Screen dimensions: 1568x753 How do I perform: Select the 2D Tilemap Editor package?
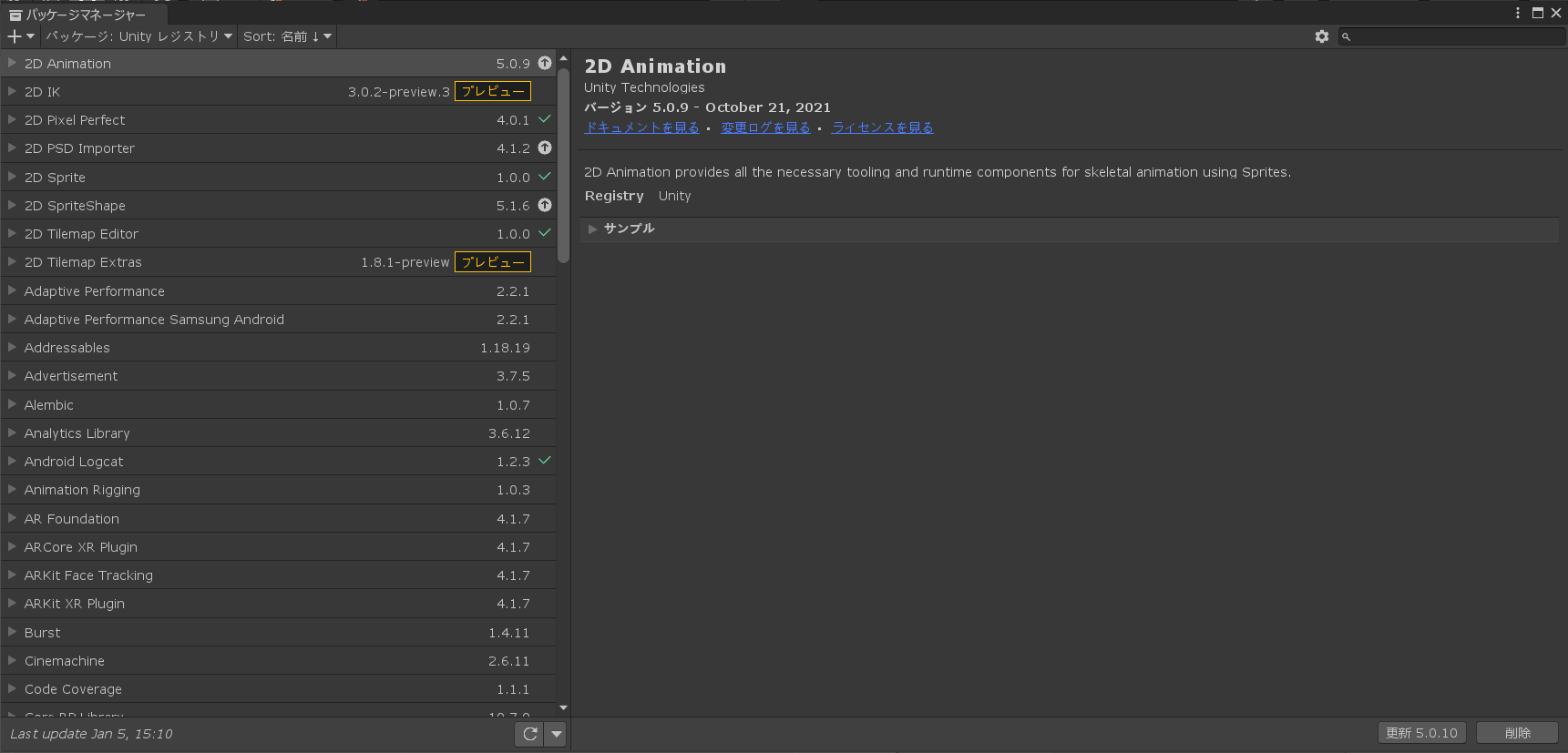pyautogui.click(x=278, y=234)
